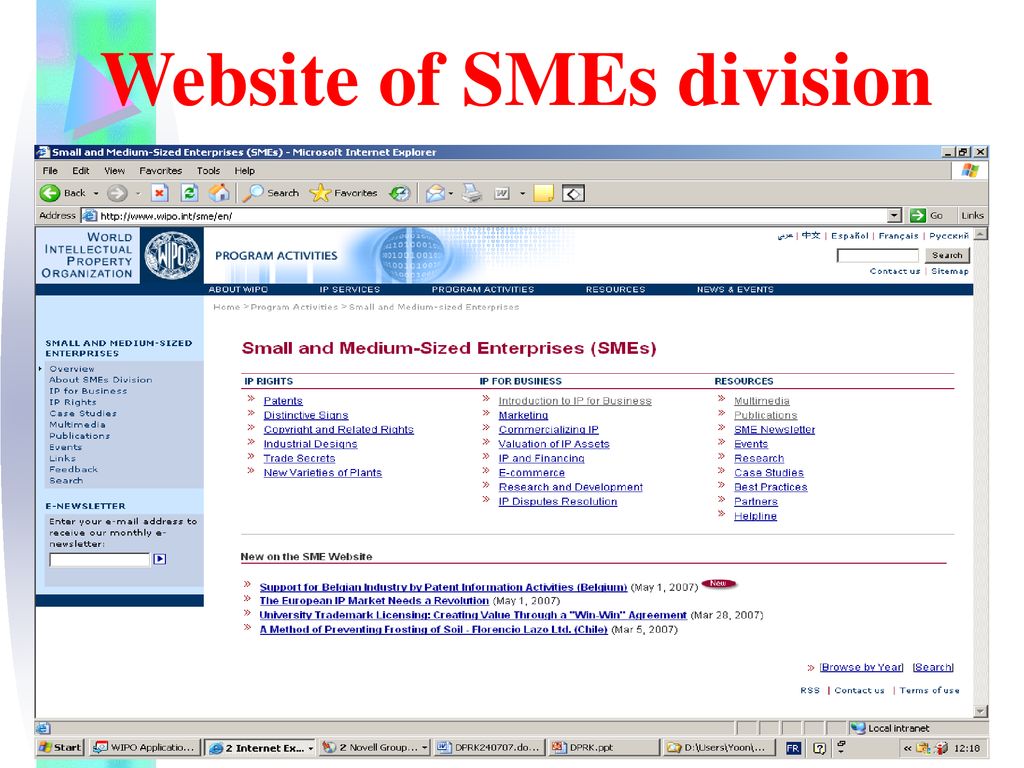Screen dimensions: 1024x768
Task: Open the File menu
Action: pos(50,170)
